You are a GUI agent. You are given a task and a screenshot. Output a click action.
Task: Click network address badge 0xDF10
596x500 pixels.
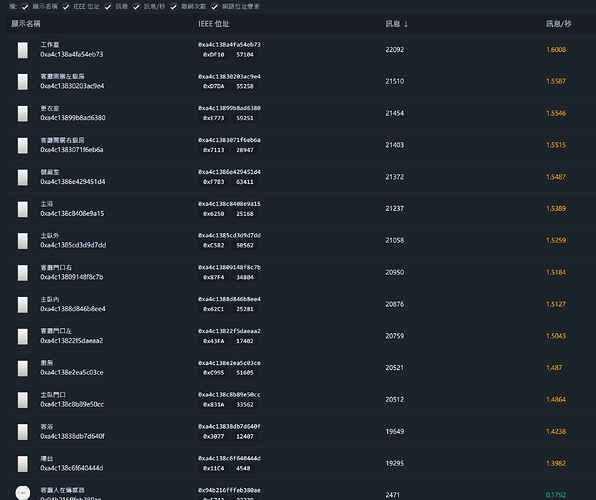pyautogui.click(x=214, y=54)
